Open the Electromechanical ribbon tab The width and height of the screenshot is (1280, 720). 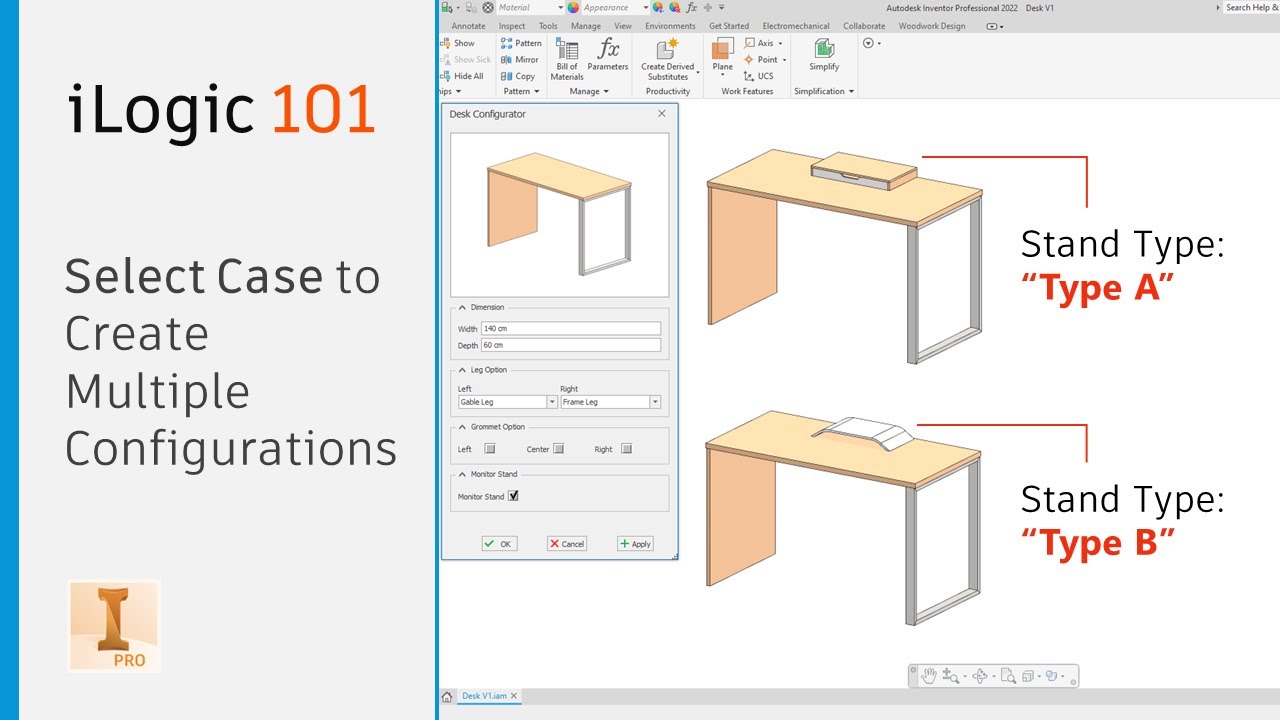[796, 26]
